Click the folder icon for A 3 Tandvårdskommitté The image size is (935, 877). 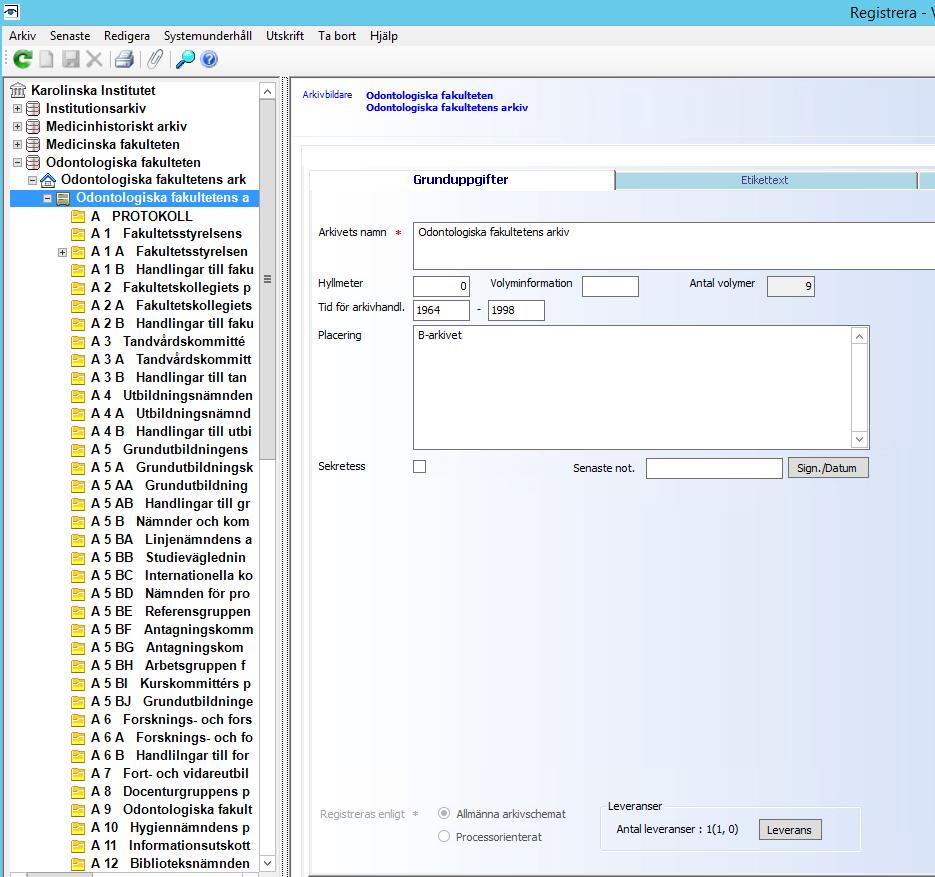pos(78,342)
